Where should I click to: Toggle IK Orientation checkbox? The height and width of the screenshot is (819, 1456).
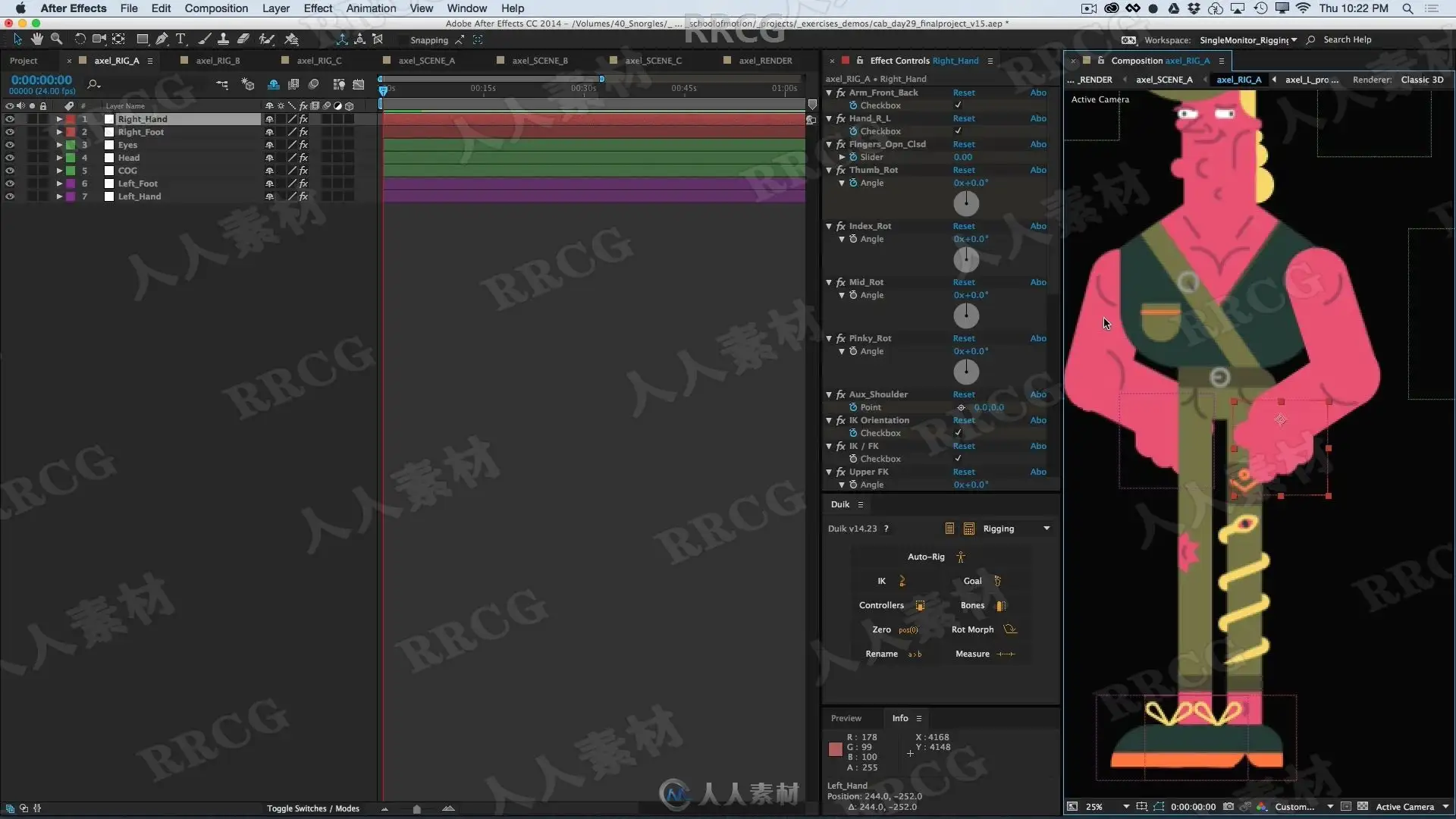(x=958, y=433)
